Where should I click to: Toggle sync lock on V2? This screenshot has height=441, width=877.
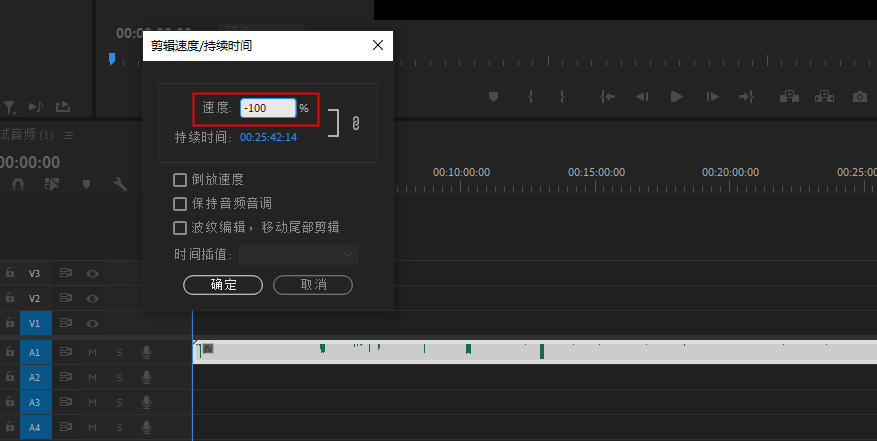click(x=66, y=298)
